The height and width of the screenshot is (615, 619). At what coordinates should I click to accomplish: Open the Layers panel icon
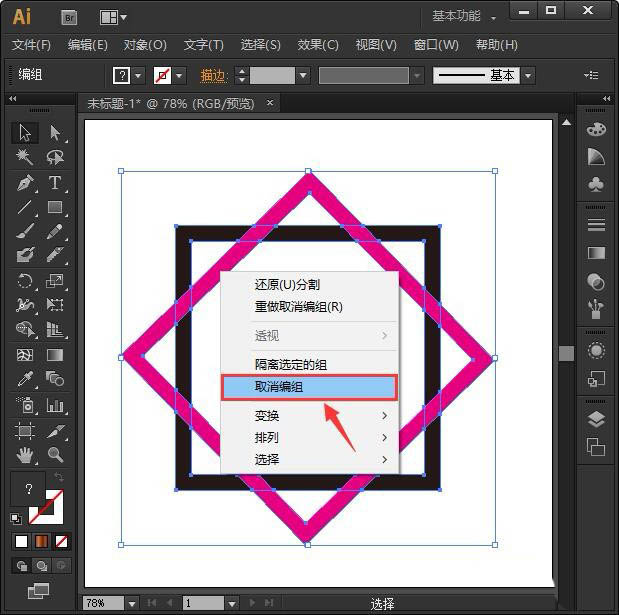coord(596,419)
